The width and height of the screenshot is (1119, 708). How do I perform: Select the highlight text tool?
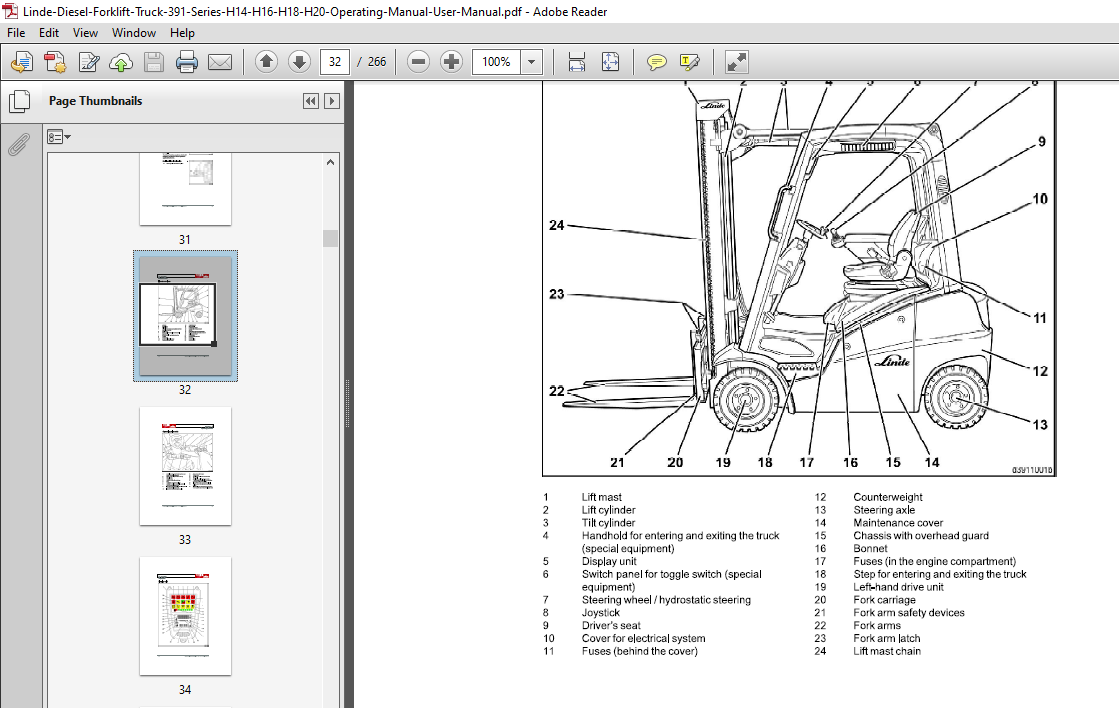(x=690, y=62)
